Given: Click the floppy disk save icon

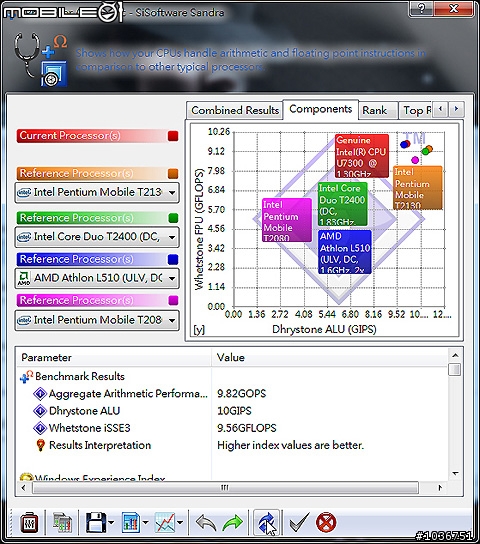Looking at the screenshot, I should click(x=95, y=522).
